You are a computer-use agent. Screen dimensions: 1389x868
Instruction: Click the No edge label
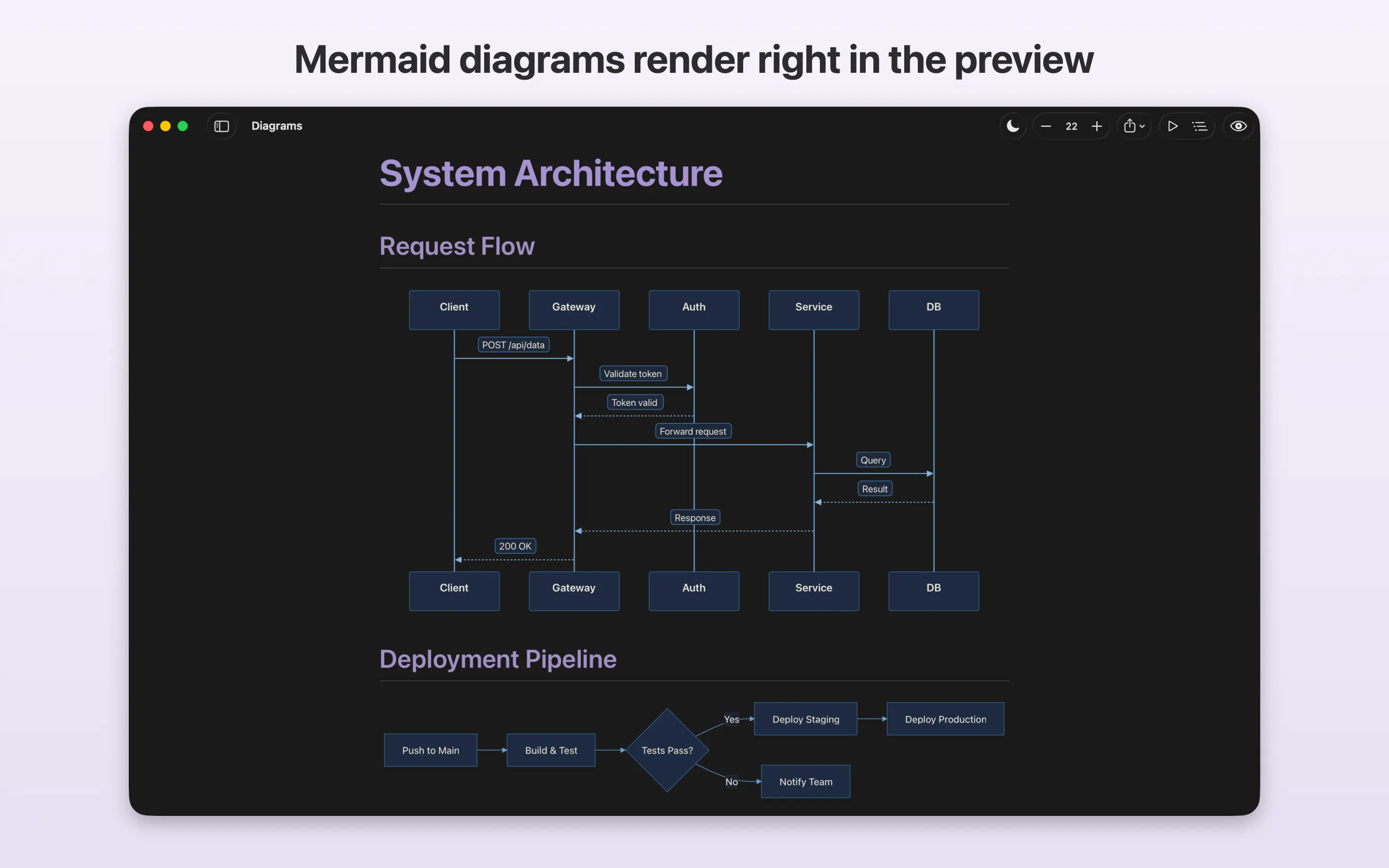click(731, 781)
